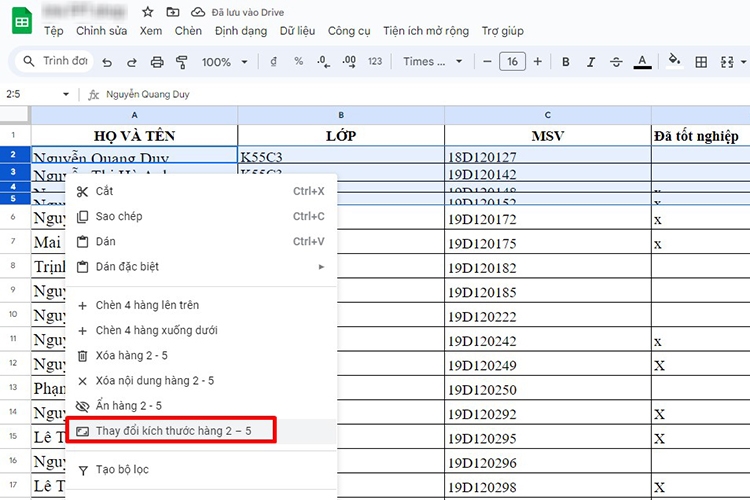Open the Google Sheets home icon
Image resolution: width=750 pixels, height=500 pixels.
tap(22, 22)
